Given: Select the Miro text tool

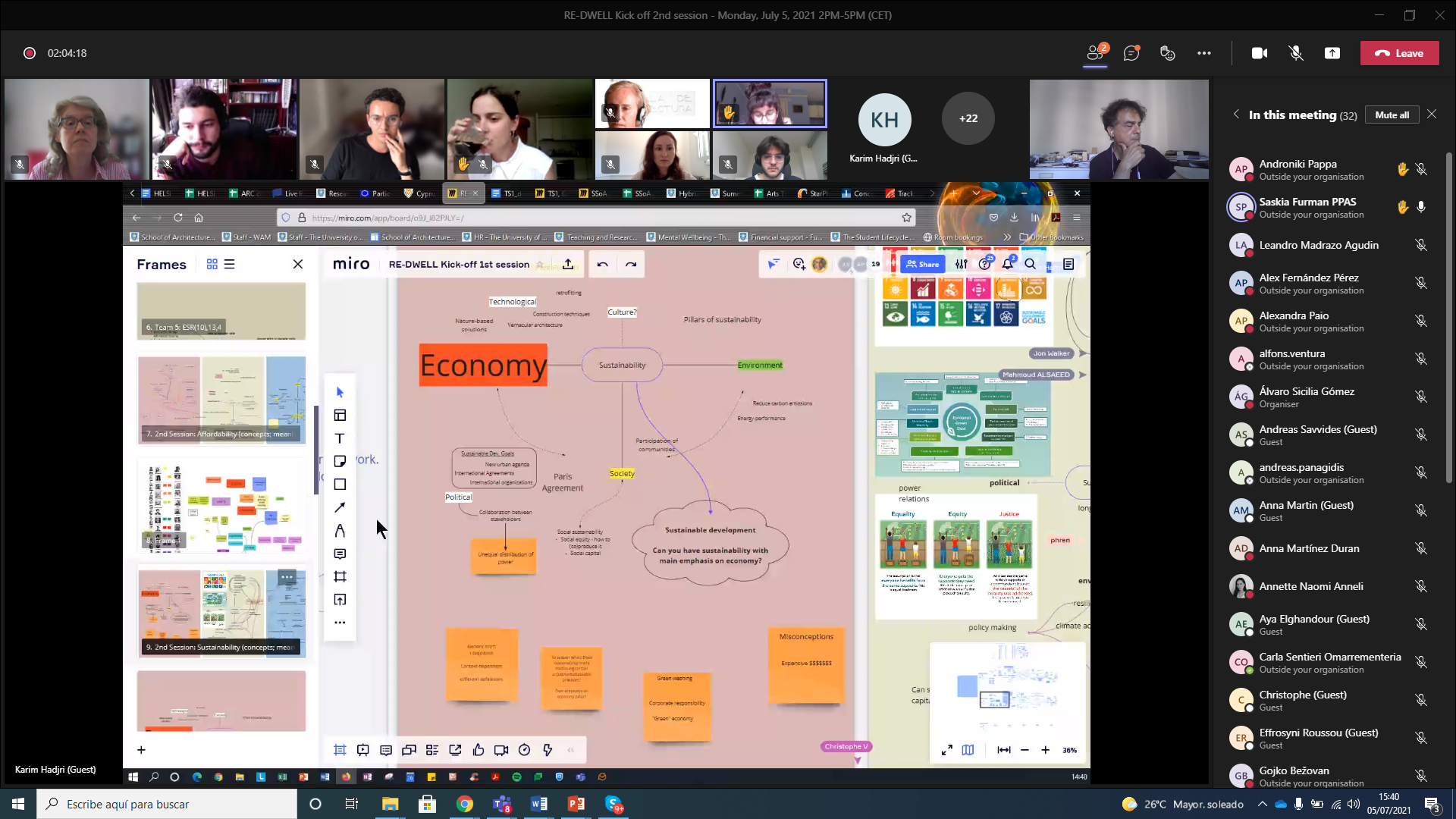Looking at the screenshot, I should pos(340,438).
